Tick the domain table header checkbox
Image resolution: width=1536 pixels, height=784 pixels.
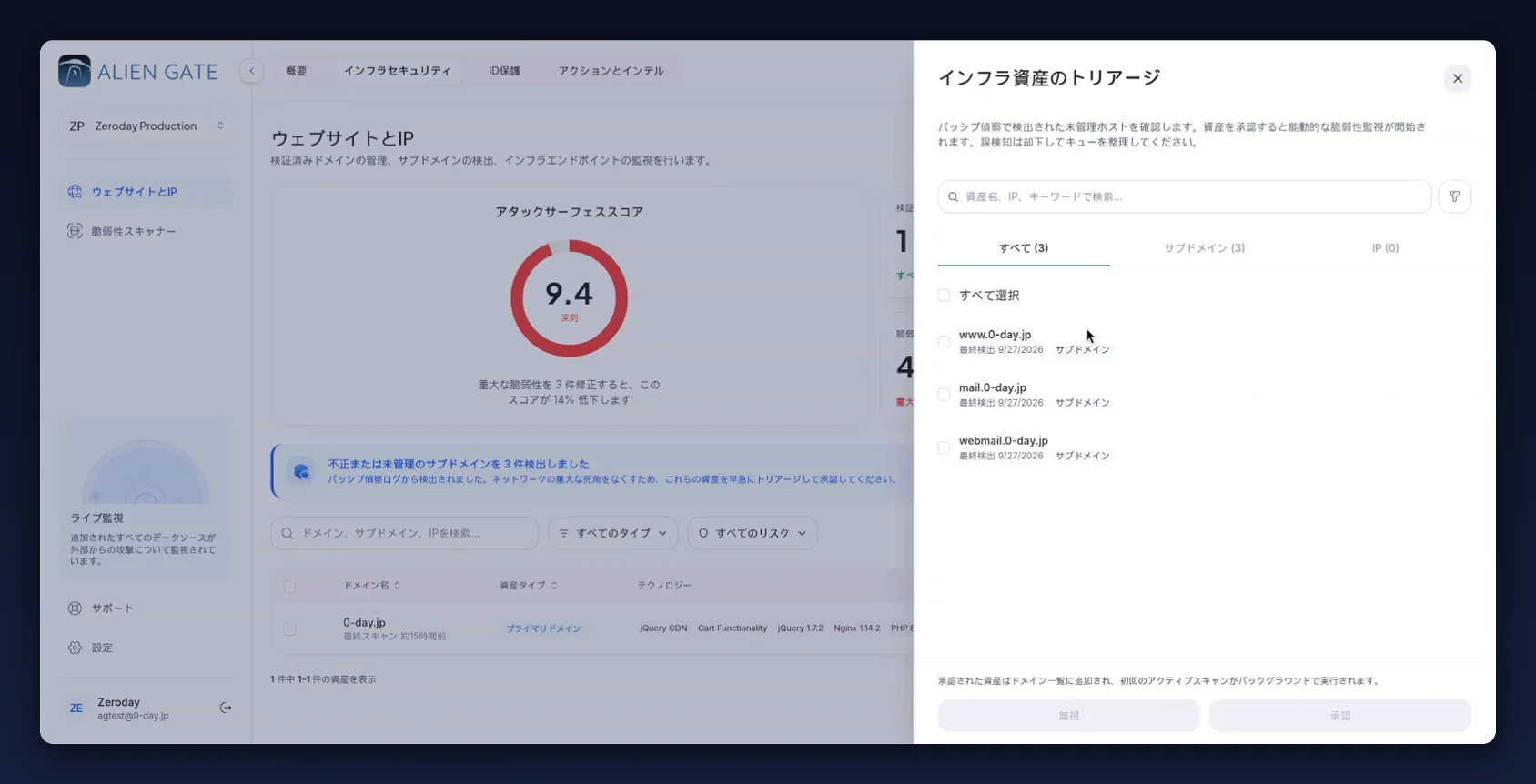[x=289, y=587]
